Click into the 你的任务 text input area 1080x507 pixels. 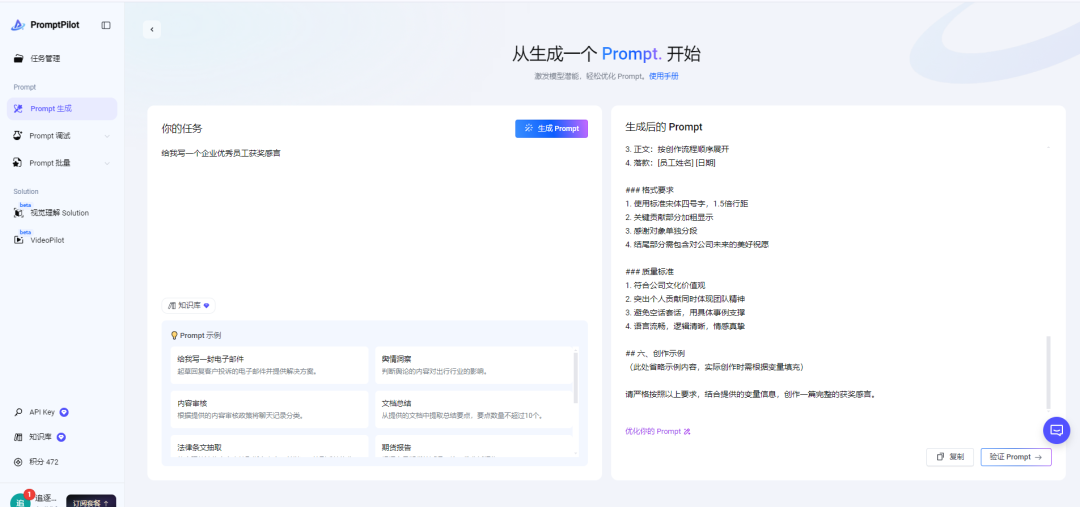pyautogui.click(x=375, y=219)
